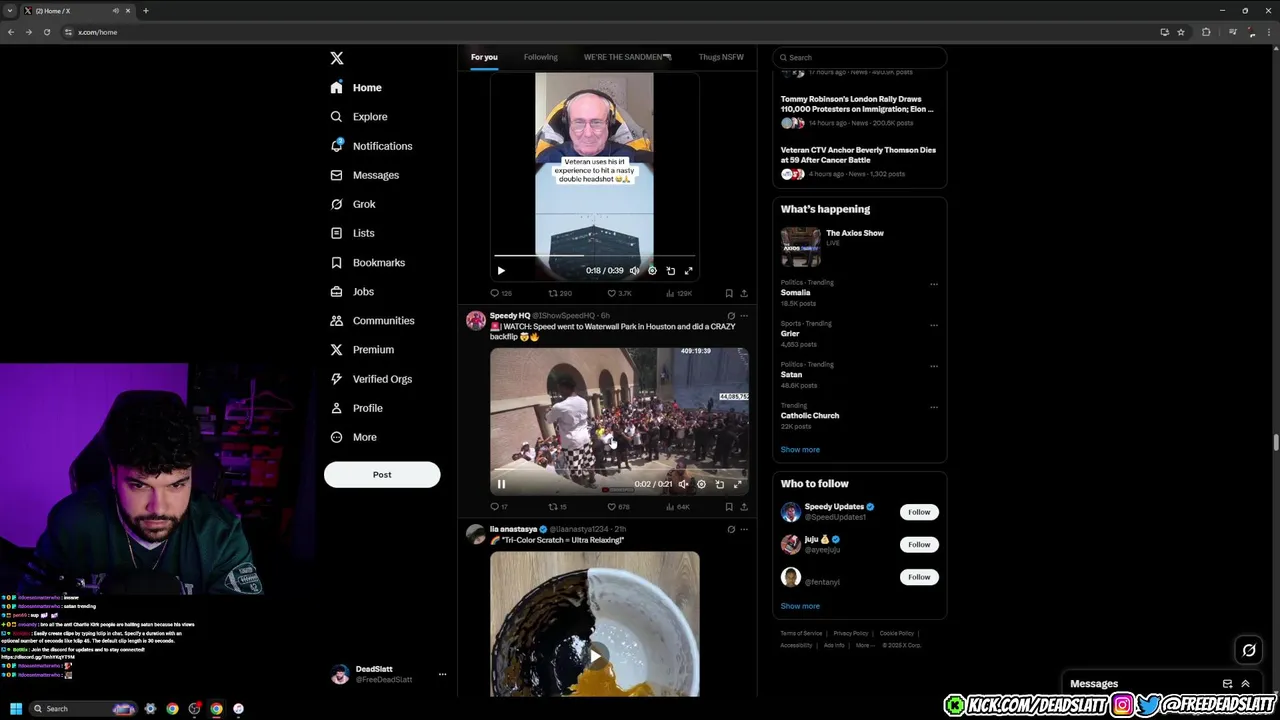Image resolution: width=1280 pixels, height=720 pixels.
Task: Open settings on the Speedy HQ video
Action: (701, 484)
